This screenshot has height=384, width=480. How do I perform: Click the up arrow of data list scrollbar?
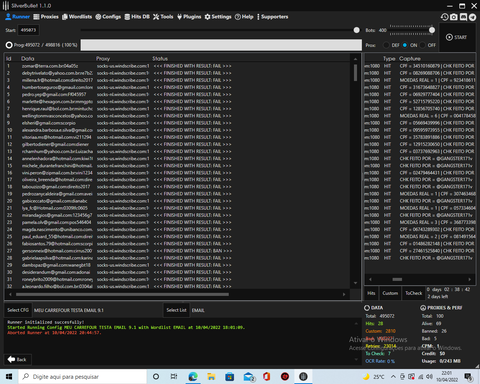pyautogui.click(x=355, y=59)
